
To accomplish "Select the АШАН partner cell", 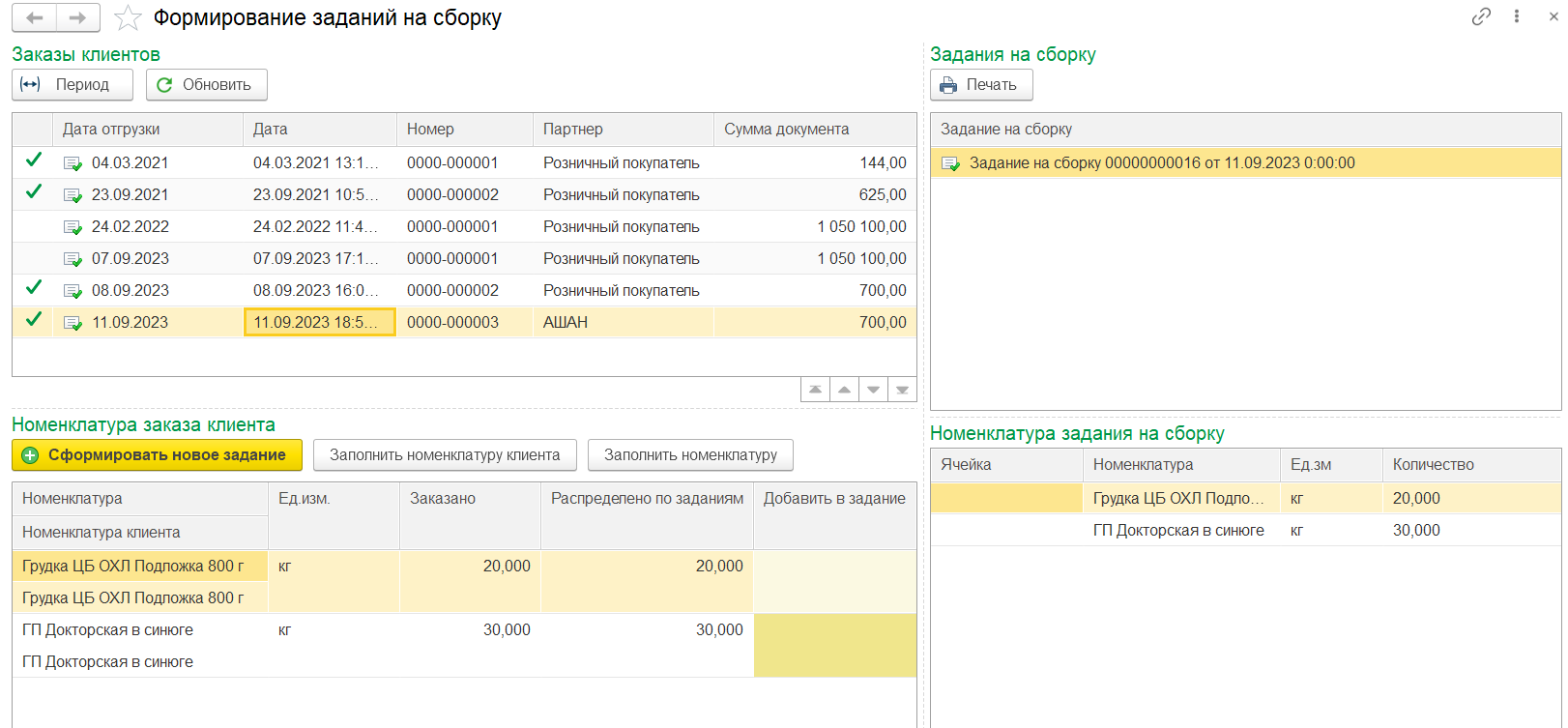I will click(624, 322).
